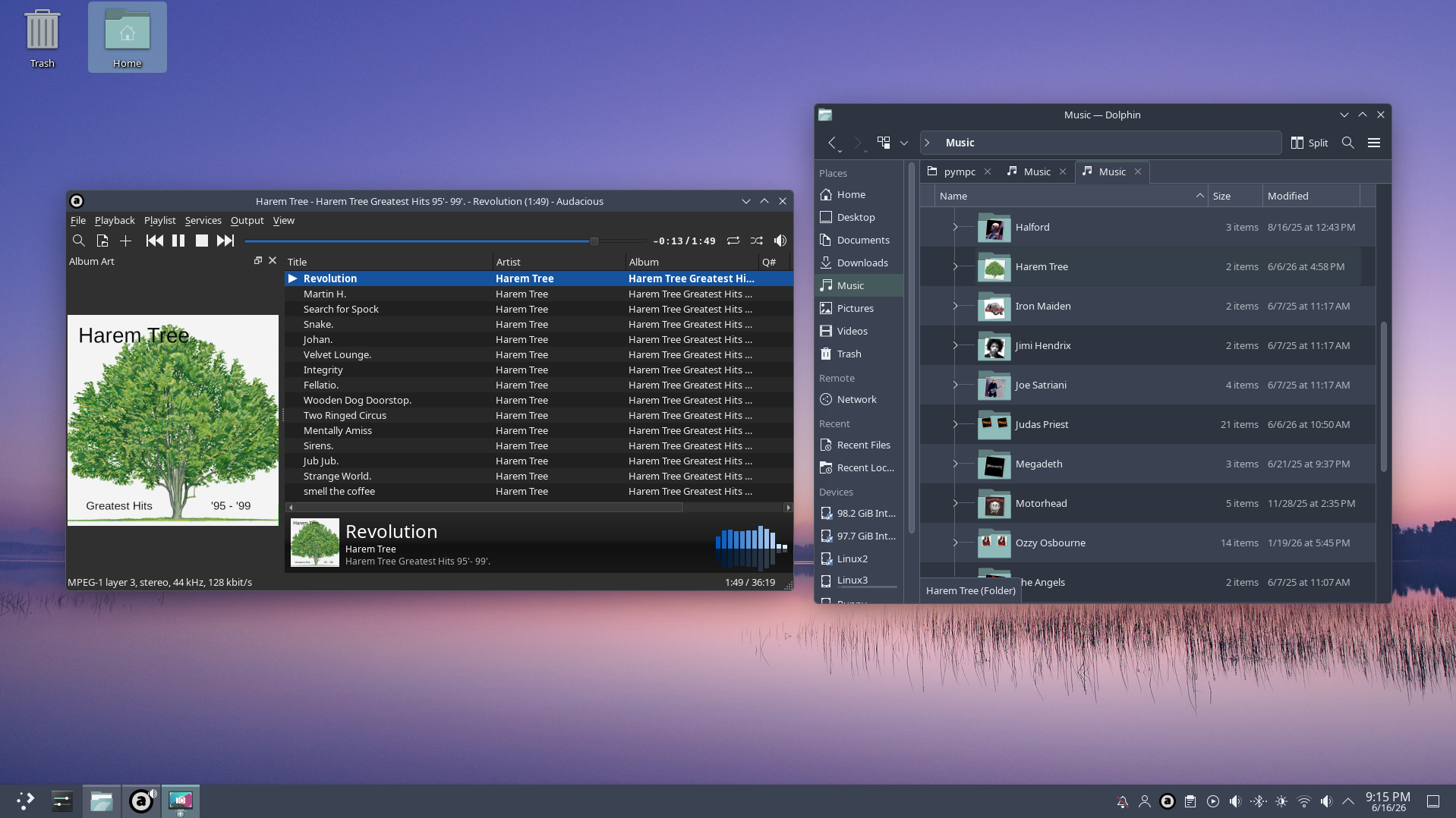Screen dimensions: 1456x818
Task: Open the Playback menu in Audacious
Action: [115, 220]
